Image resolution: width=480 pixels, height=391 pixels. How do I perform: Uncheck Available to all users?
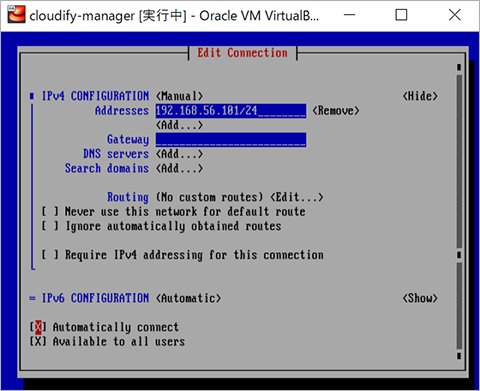38,342
